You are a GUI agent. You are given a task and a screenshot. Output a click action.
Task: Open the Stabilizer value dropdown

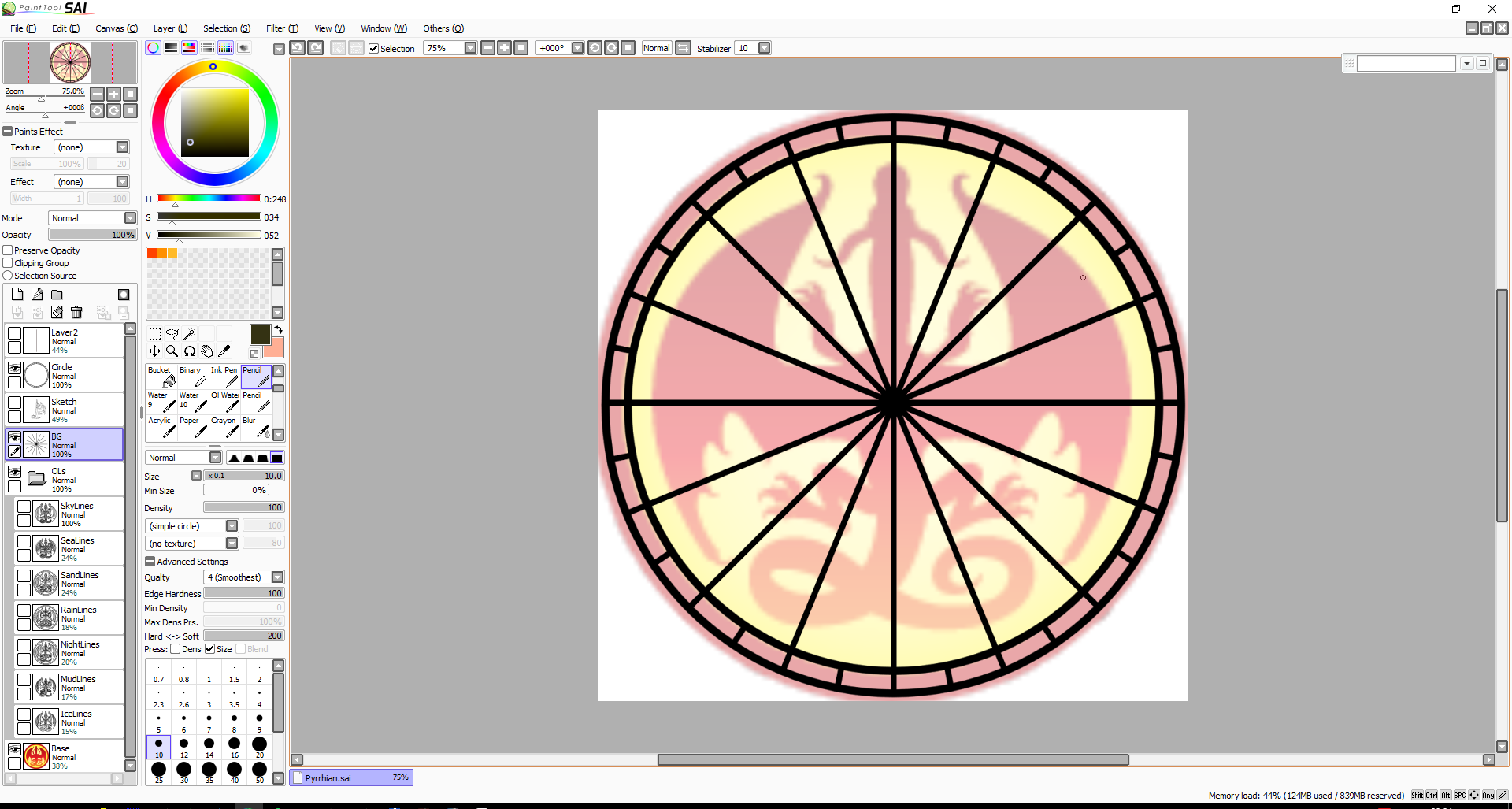point(764,48)
